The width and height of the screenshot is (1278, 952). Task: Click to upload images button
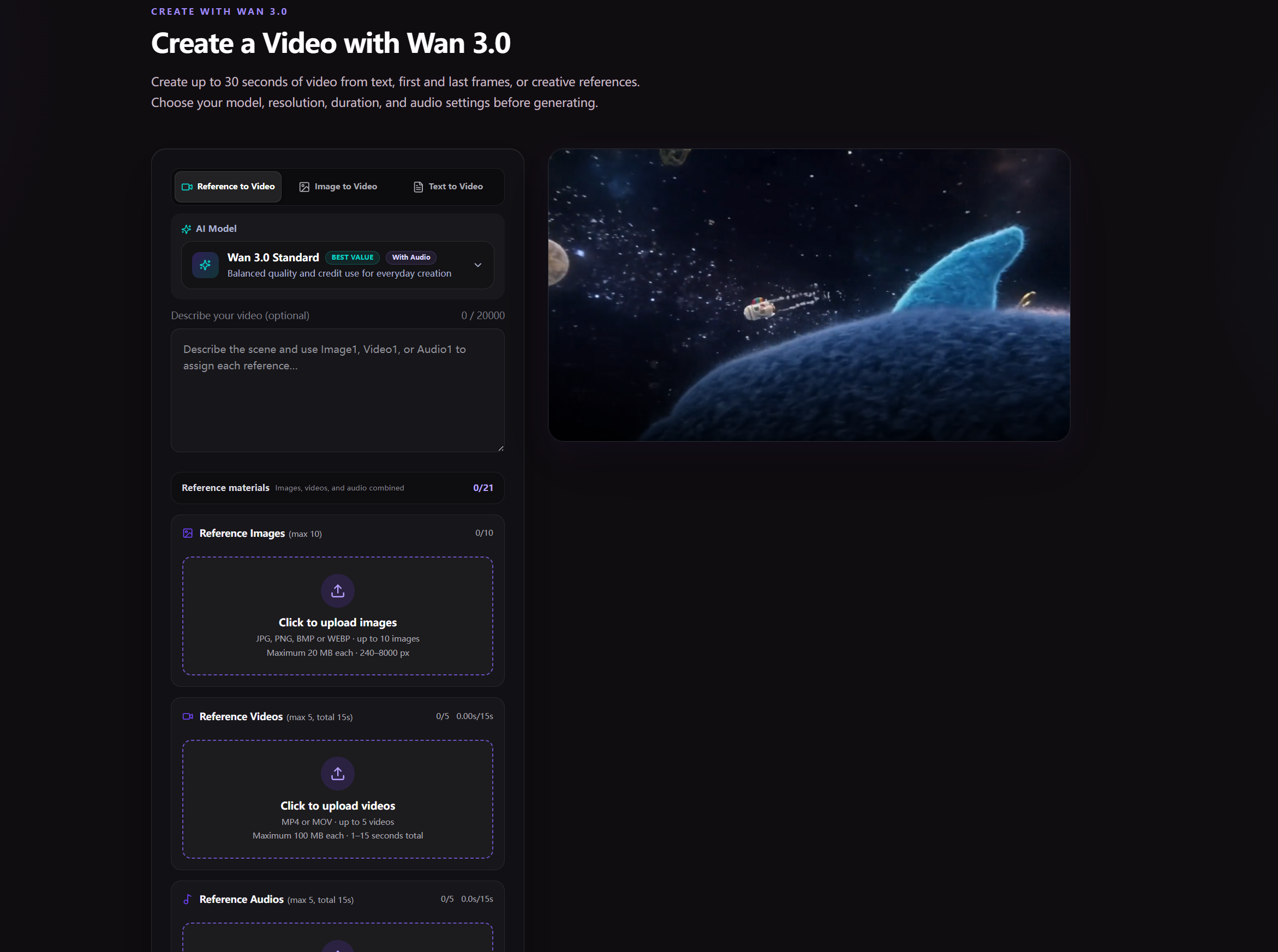pos(338,616)
